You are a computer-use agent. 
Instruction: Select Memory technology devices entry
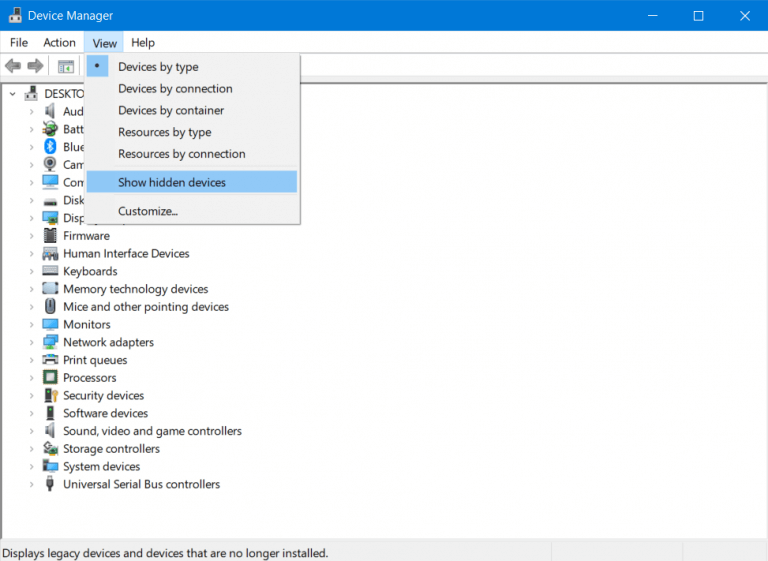[136, 289]
